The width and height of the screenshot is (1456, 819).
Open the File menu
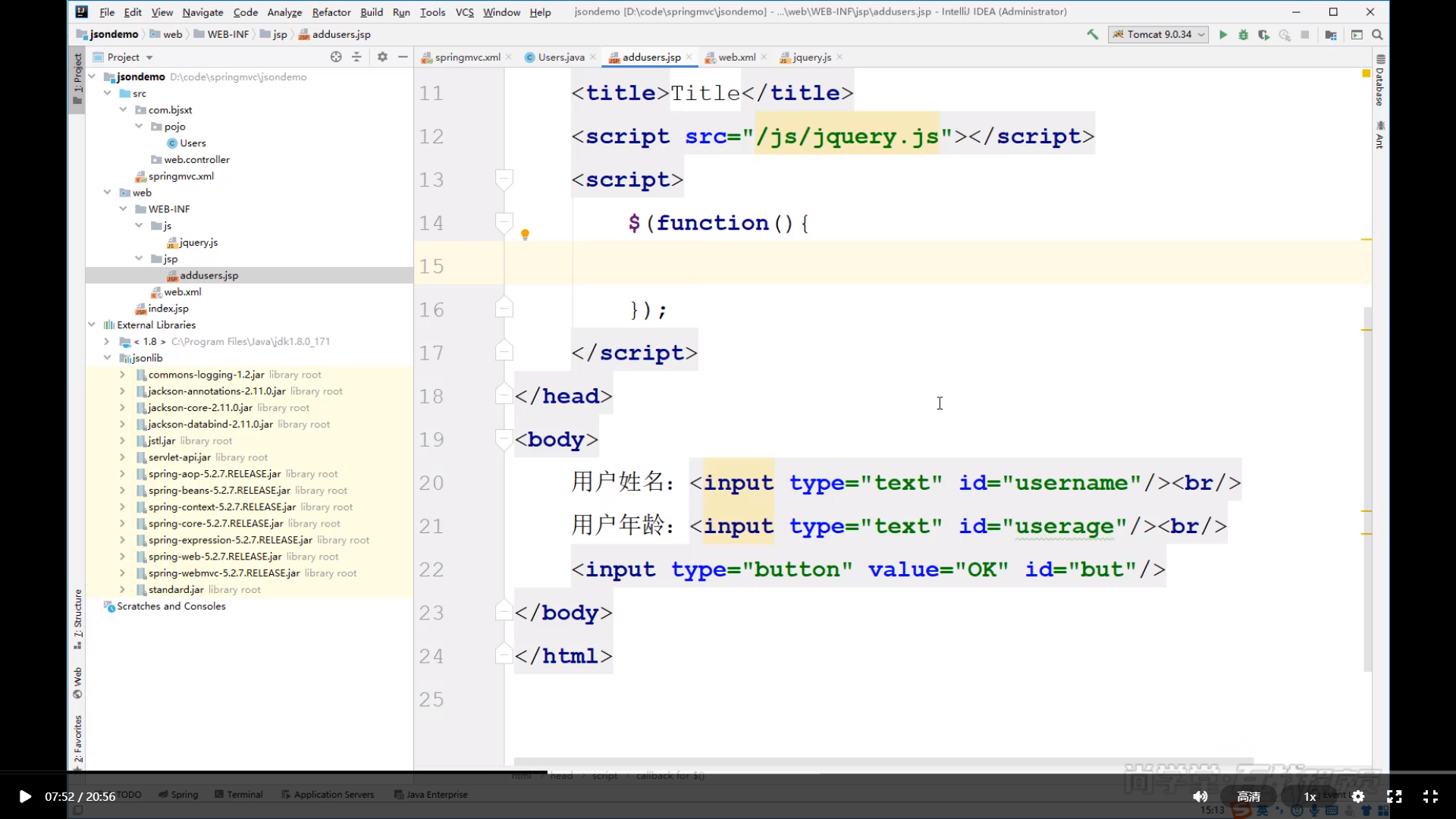pyautogui.click(x=107, y=12)
